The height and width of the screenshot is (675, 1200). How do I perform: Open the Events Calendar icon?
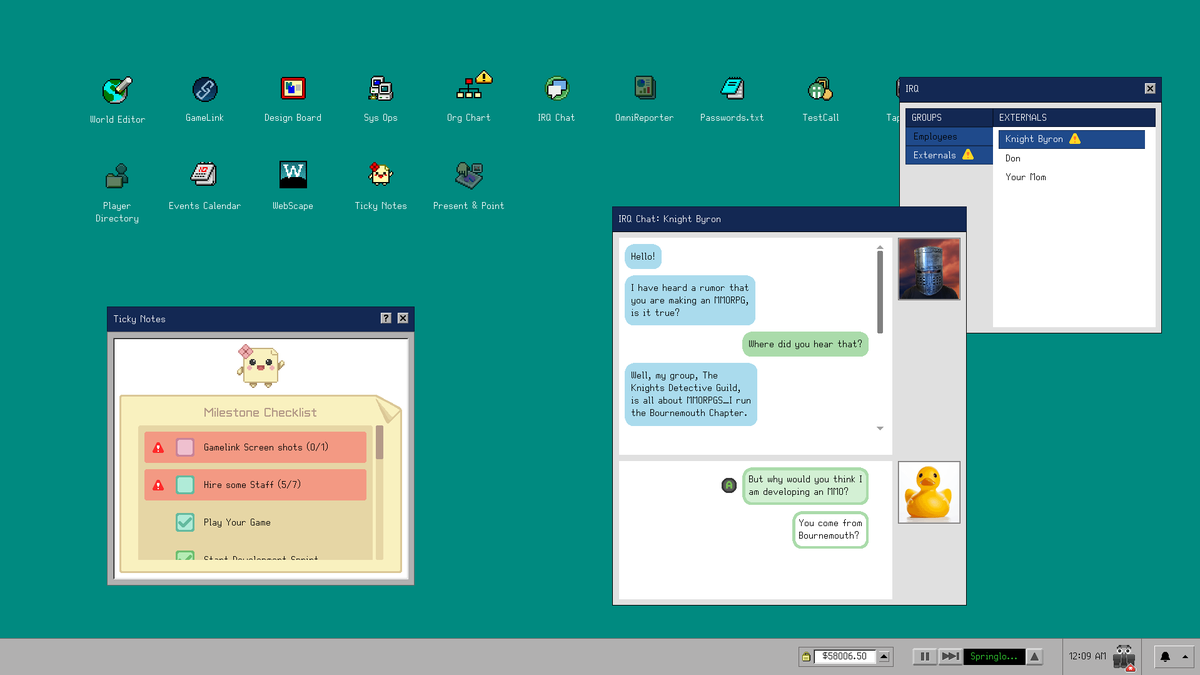point(205,175)
